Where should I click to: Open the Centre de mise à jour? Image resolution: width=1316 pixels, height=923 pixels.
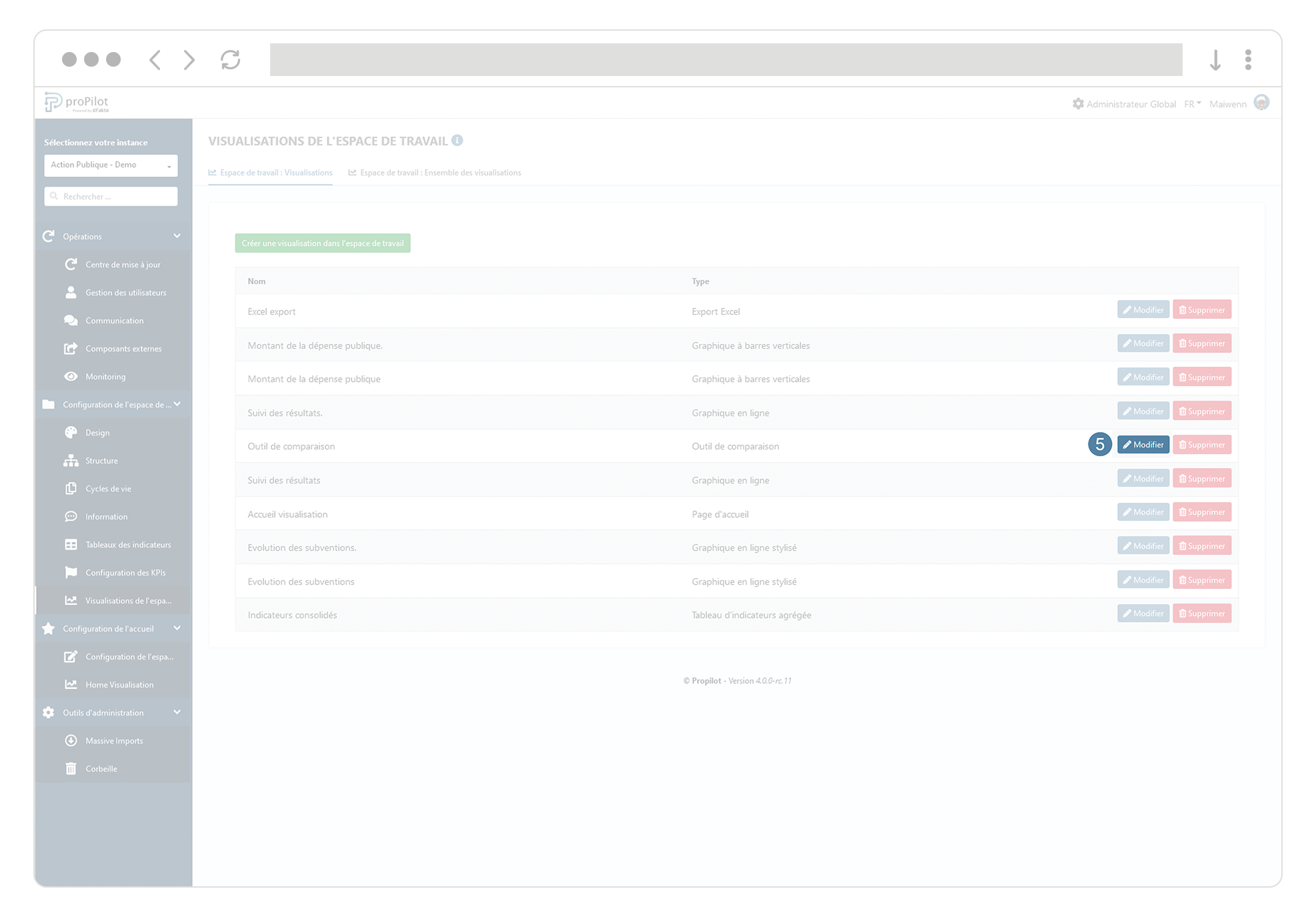pyautogui.click(x=123, y=264)
